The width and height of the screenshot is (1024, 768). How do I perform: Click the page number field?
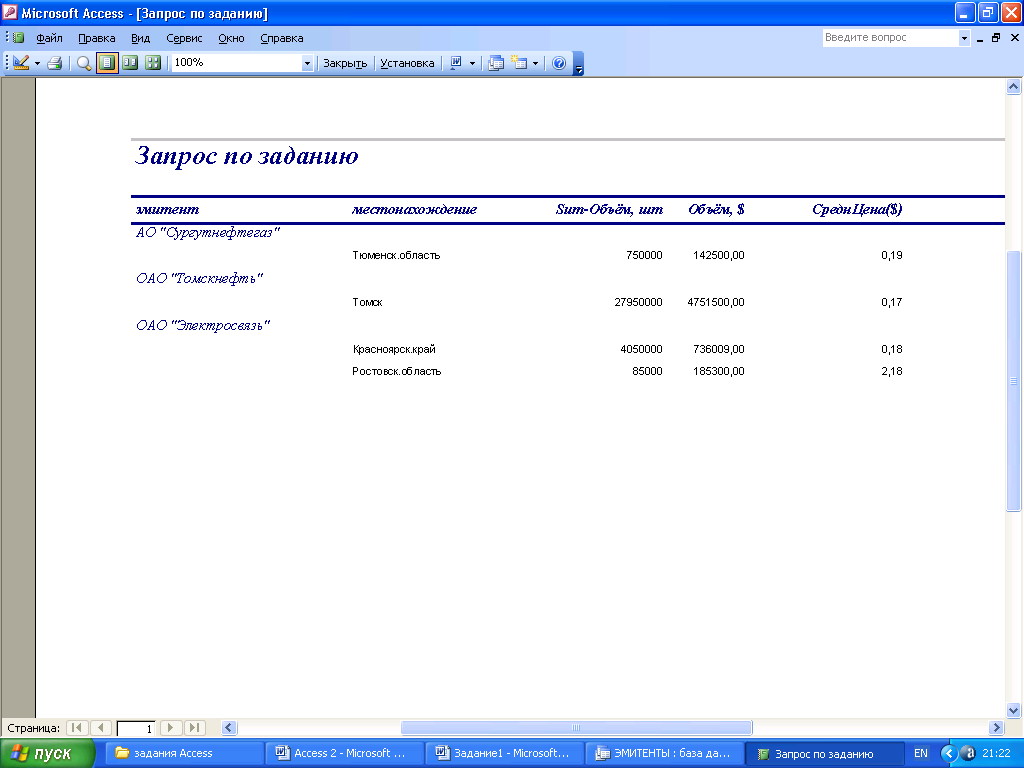[x=136, y=728]
